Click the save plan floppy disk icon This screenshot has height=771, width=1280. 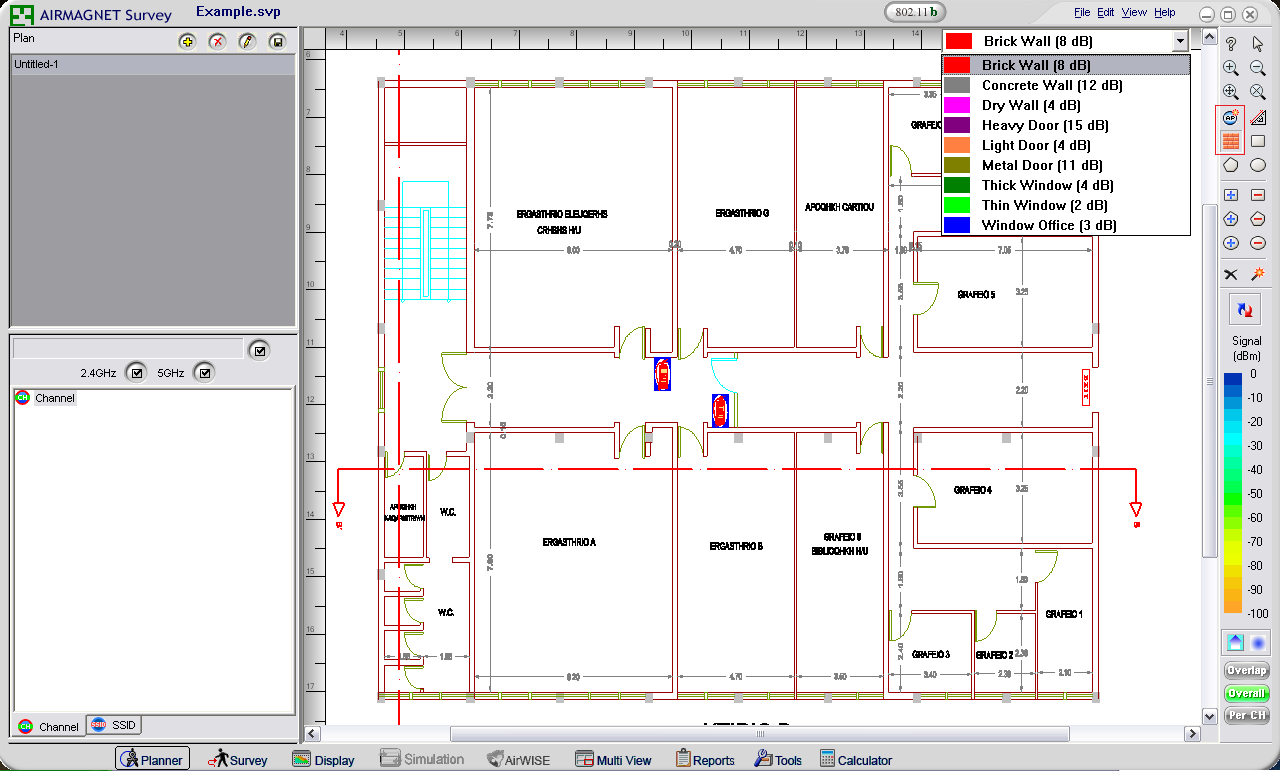click(x=277, y=41)
